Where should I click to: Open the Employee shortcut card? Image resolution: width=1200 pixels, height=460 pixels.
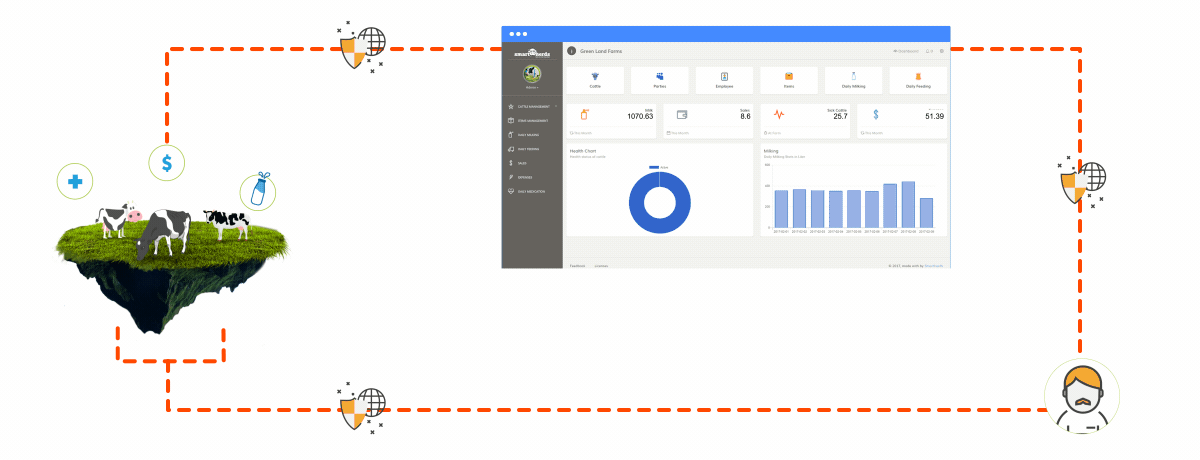coord(724,80)
